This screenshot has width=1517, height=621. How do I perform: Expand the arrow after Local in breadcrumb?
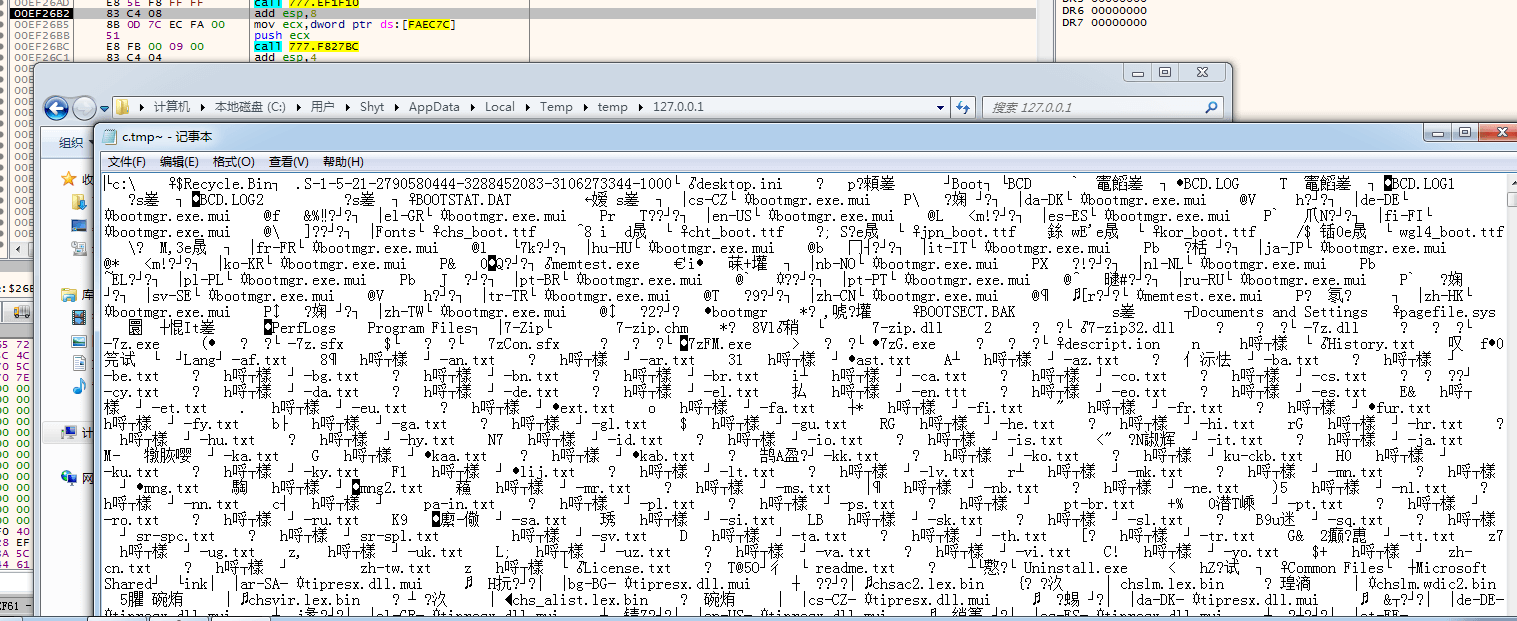(x=528, y=107)
